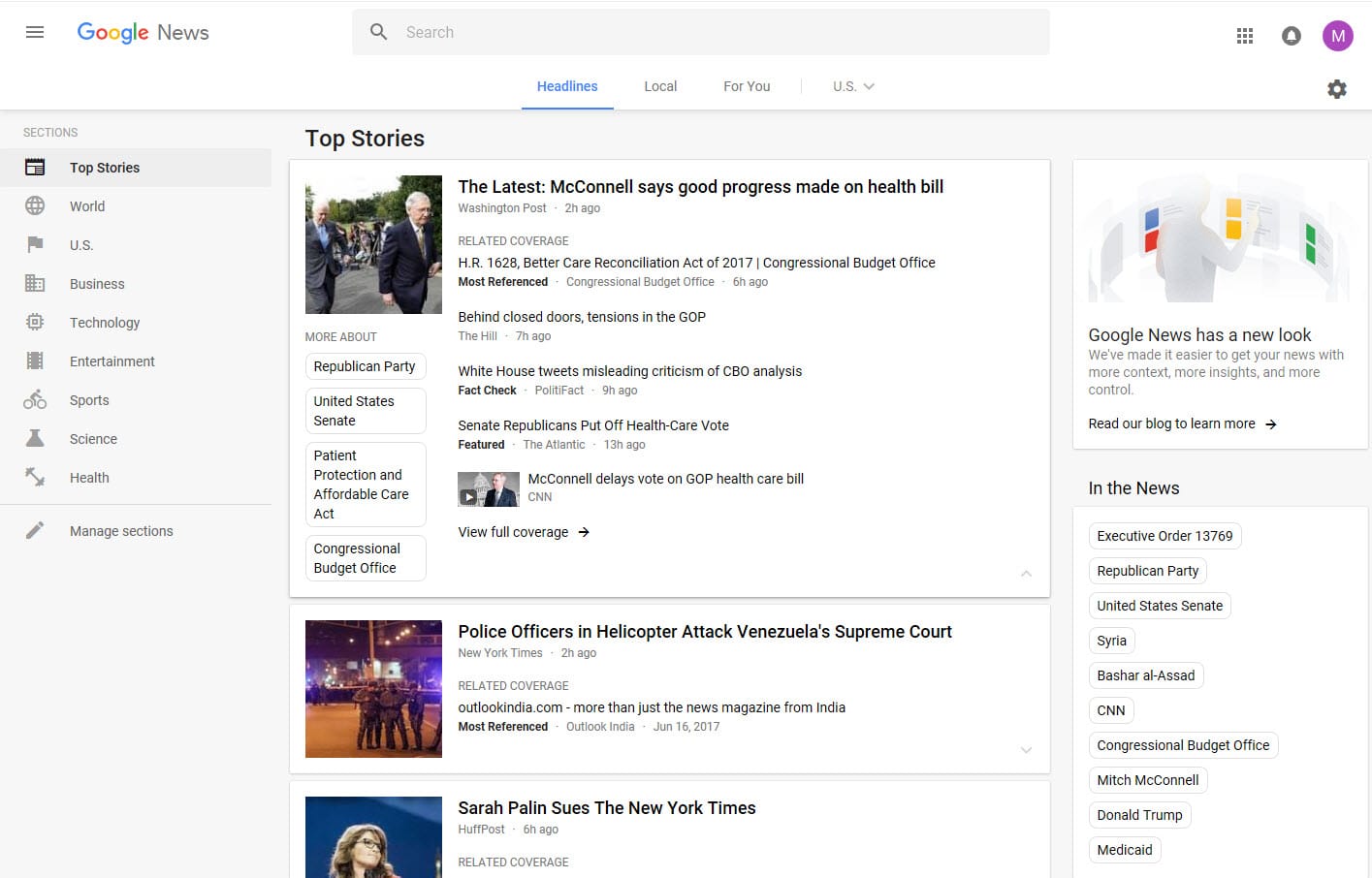The width and height of the screenshot is (1372, 878).
Task: Click the World globe icon
Action: tap(35, 206)
